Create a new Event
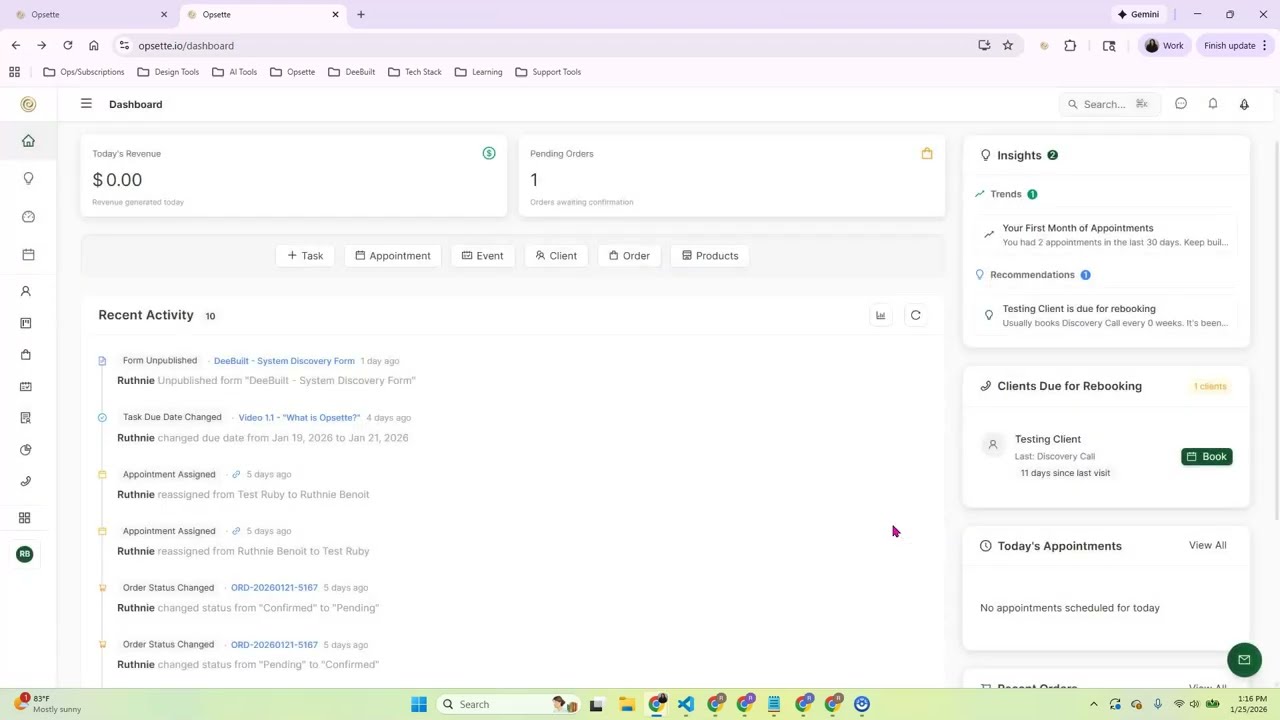1280x720 pixels. (x=482, y=256)
